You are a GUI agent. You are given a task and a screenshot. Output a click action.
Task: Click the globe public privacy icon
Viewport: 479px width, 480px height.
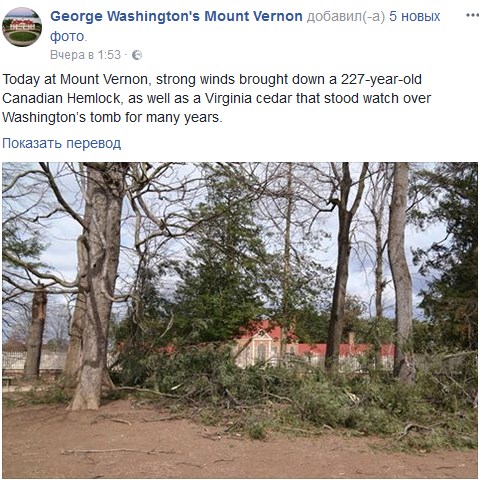pos(137,55)
